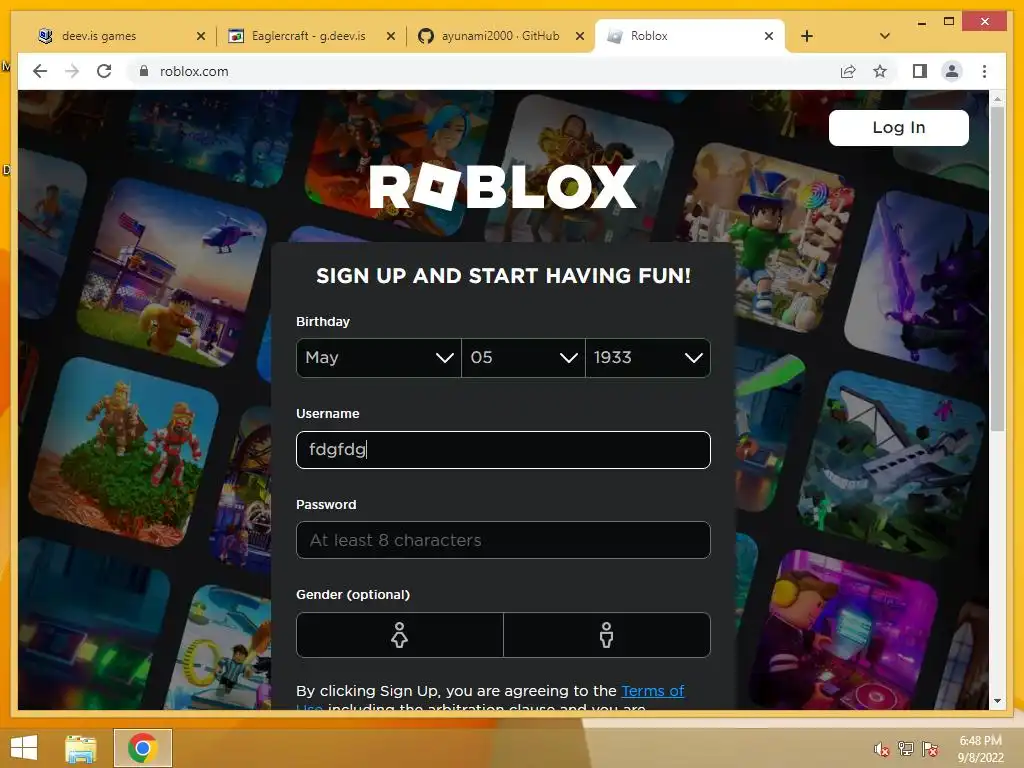
Task: View site info via the lock icon
Action: [x=144, y=71]
